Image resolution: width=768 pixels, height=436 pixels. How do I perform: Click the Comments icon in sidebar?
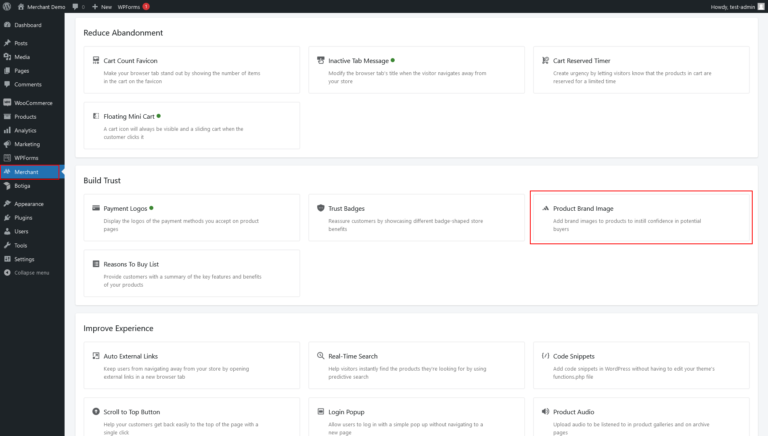tap(7, 84)
